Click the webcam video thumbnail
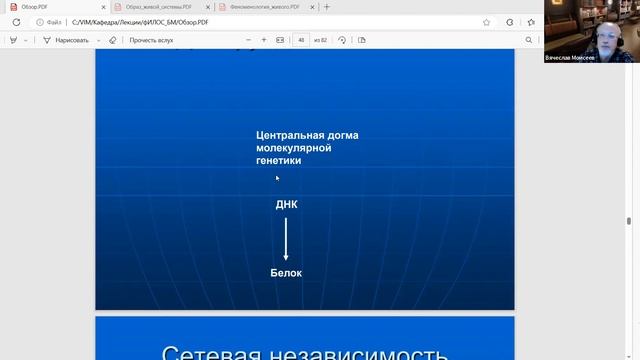Viewport: 640px width, 360px height. pos(591,31)
